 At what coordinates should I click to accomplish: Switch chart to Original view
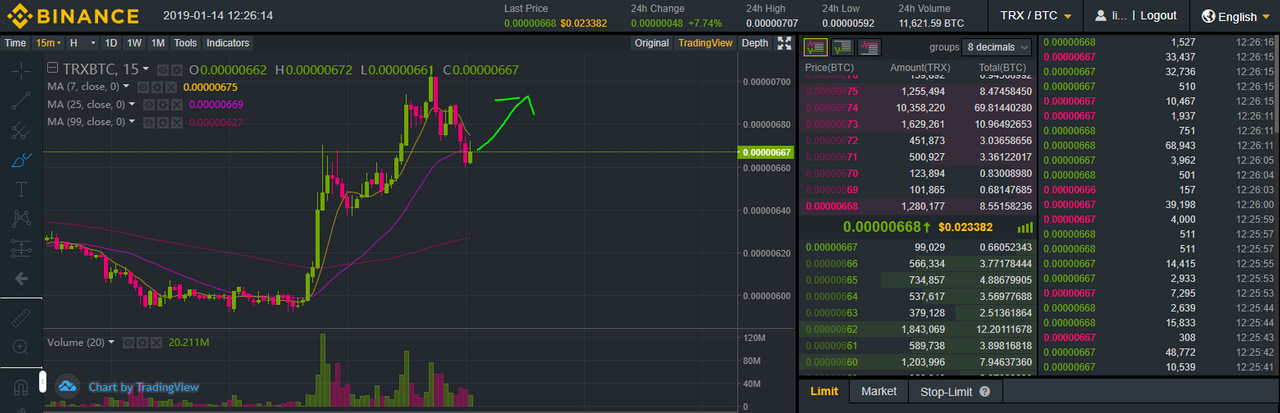click(x=651, y=43)
